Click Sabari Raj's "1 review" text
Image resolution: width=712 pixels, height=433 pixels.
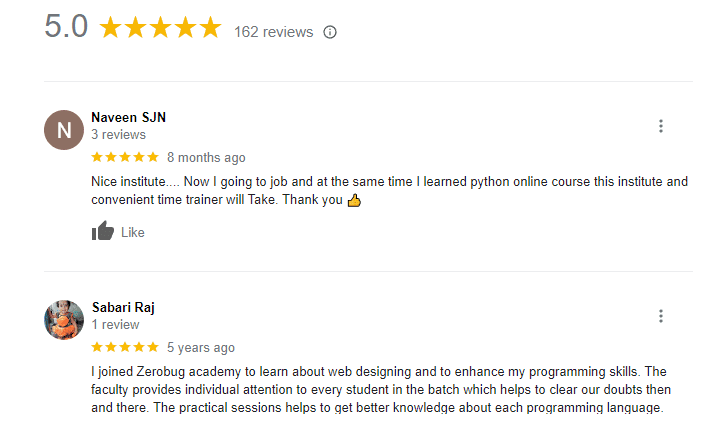click(x=115, y=324)
